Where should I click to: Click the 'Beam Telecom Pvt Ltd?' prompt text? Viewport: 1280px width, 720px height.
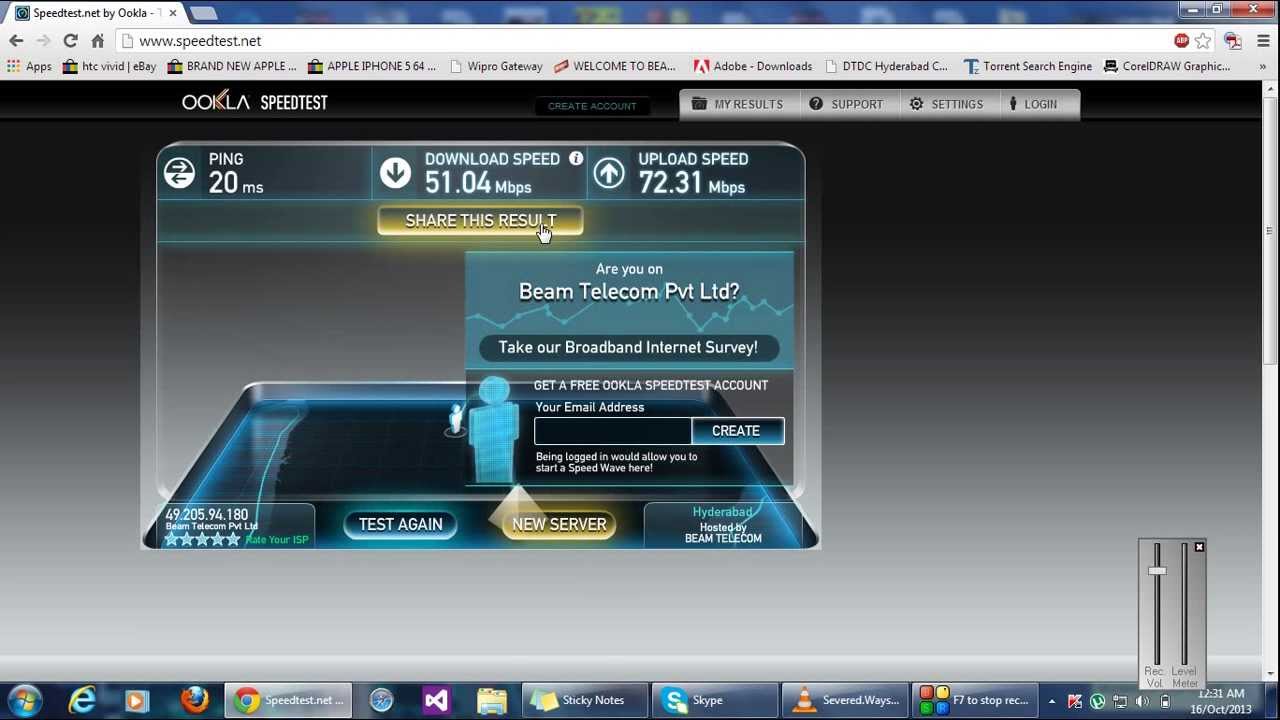(629, 291)
